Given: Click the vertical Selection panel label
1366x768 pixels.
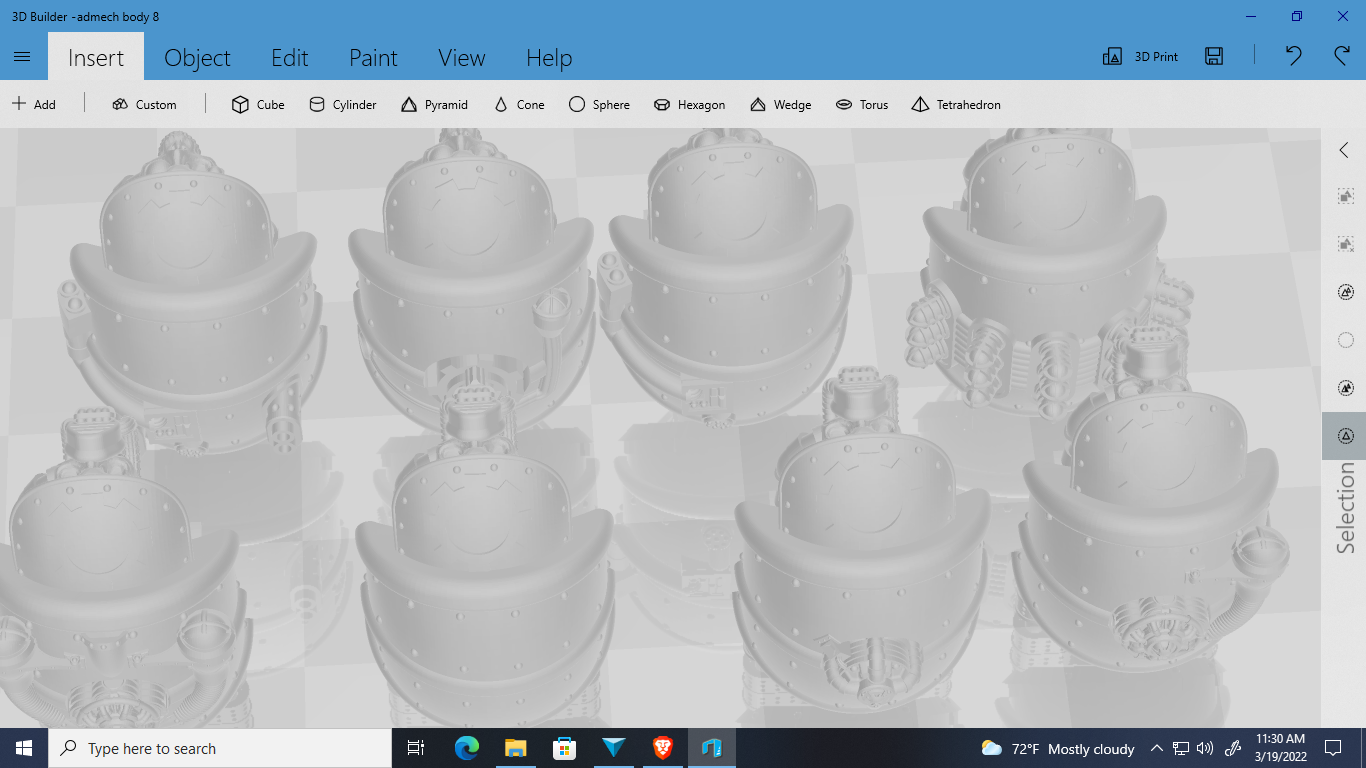Looking at the screenshot, I should [1346, 507].
